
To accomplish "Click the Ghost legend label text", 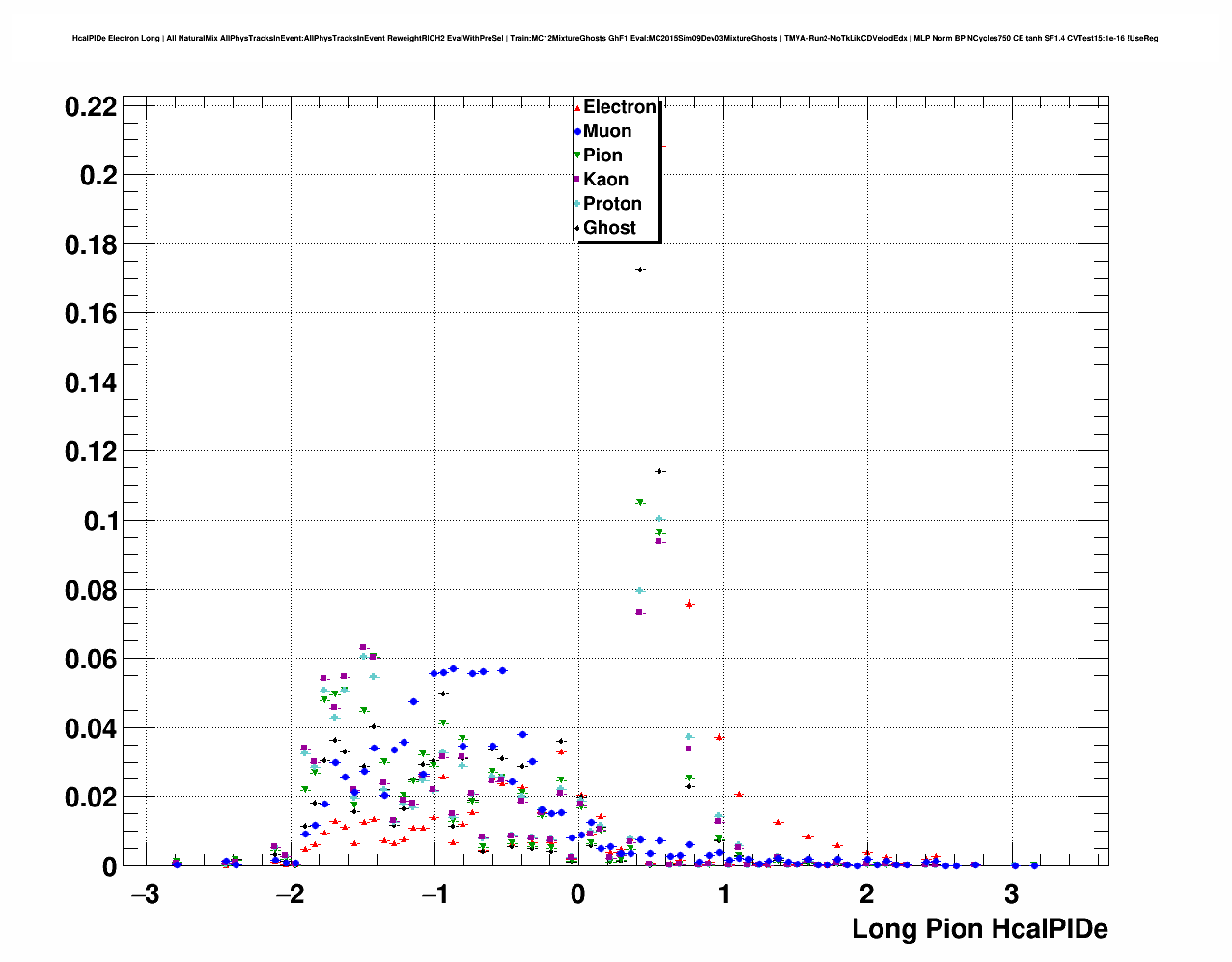I will click(x=609, y=228).
